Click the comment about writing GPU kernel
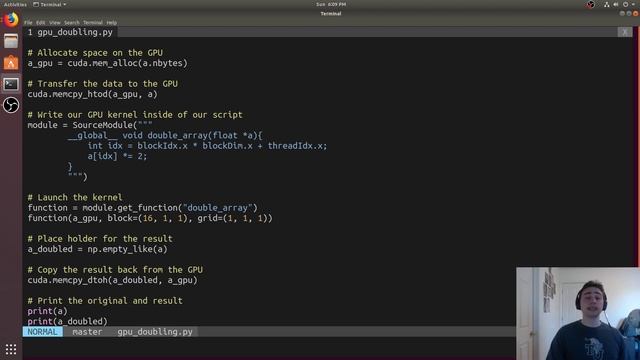The width and height of the screenshot is (640, 360). [x=135, y=115]
